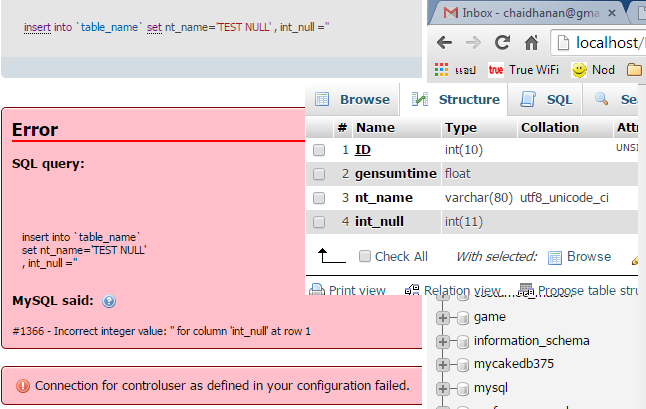Click the ID column name
This screenshot has width=646, height=409.
click(x=363, y=150)
